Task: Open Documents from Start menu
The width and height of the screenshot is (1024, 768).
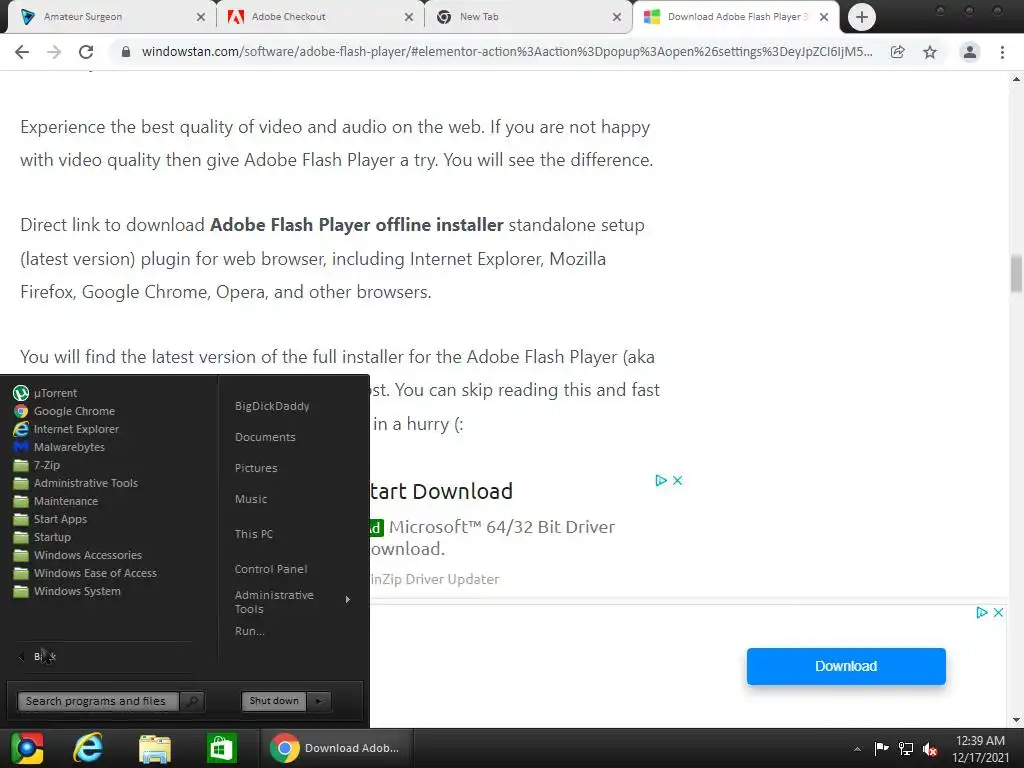Action: 265,437
